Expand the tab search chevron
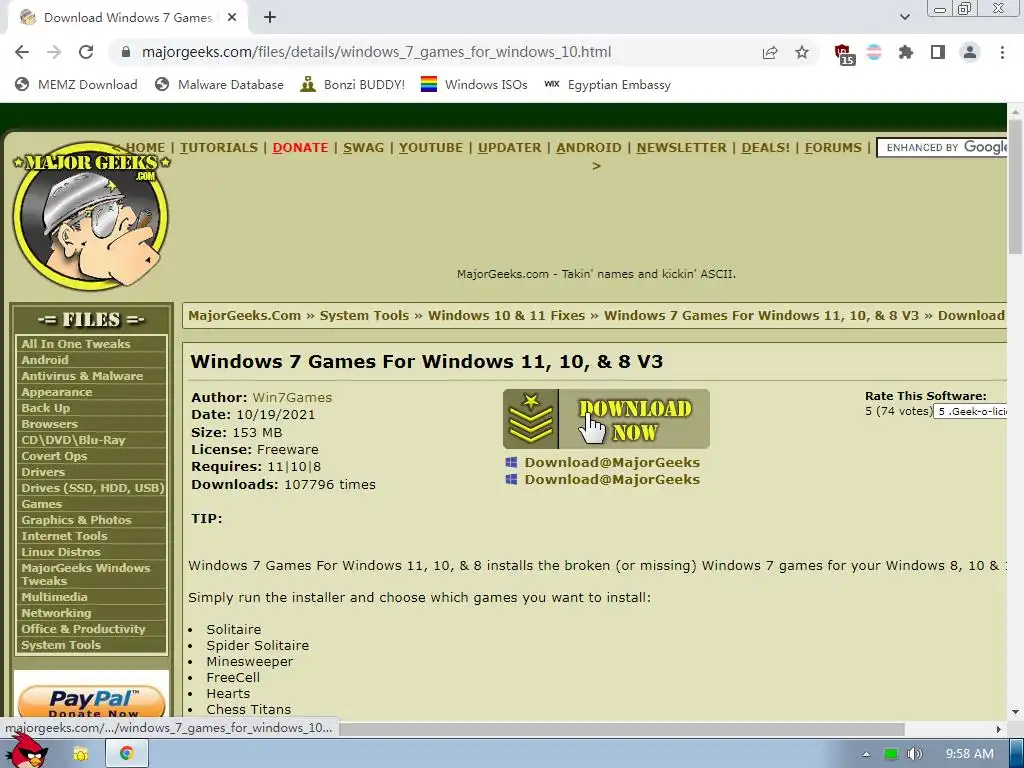This screenshot has width=1024, height=768. tap(904, 17)
